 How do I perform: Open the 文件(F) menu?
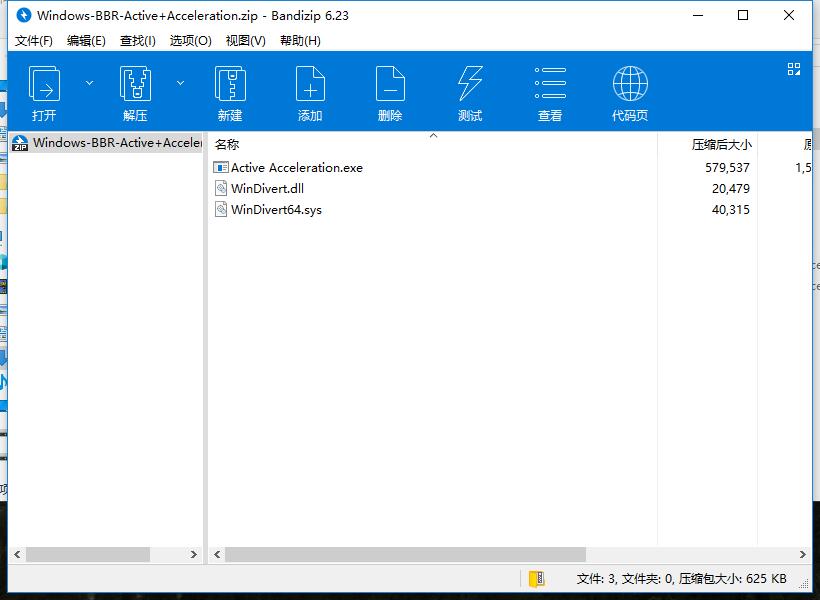point(33,41)
